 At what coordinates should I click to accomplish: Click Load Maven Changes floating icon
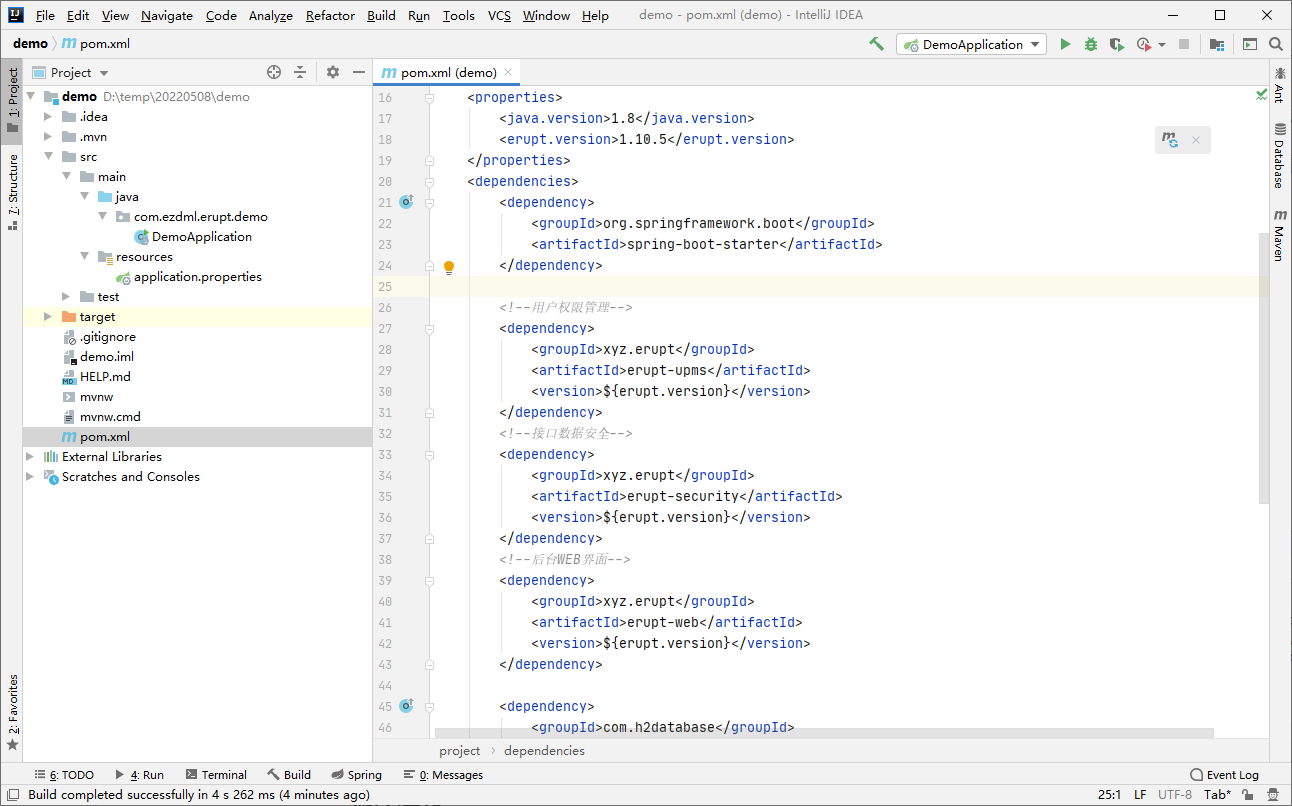click(1169, 140)
